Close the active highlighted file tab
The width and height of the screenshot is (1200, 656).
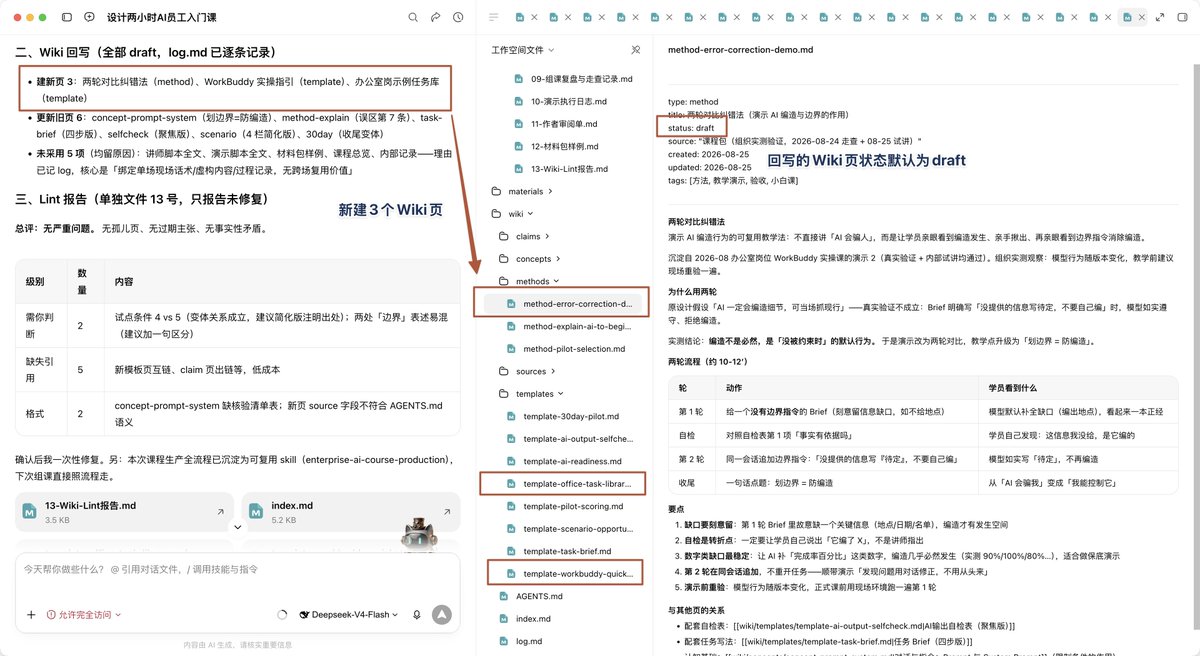[x=1141, y=18]
